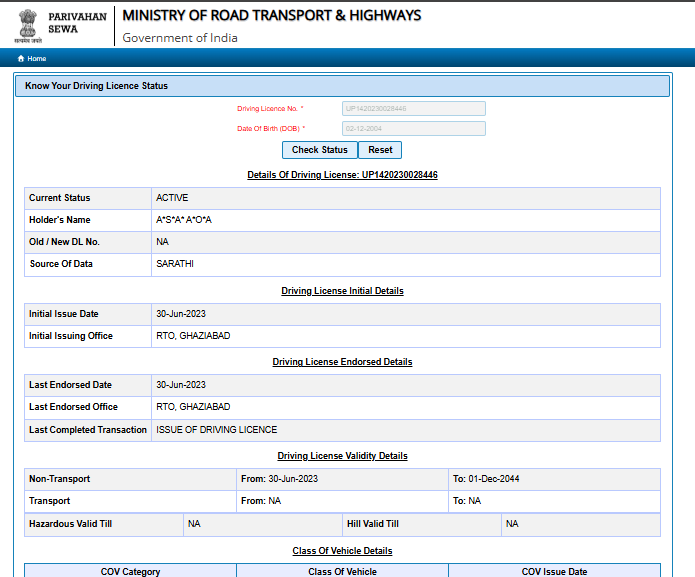
Task: Click the Driving License Initial Details heading
Action: coord(342,291)
